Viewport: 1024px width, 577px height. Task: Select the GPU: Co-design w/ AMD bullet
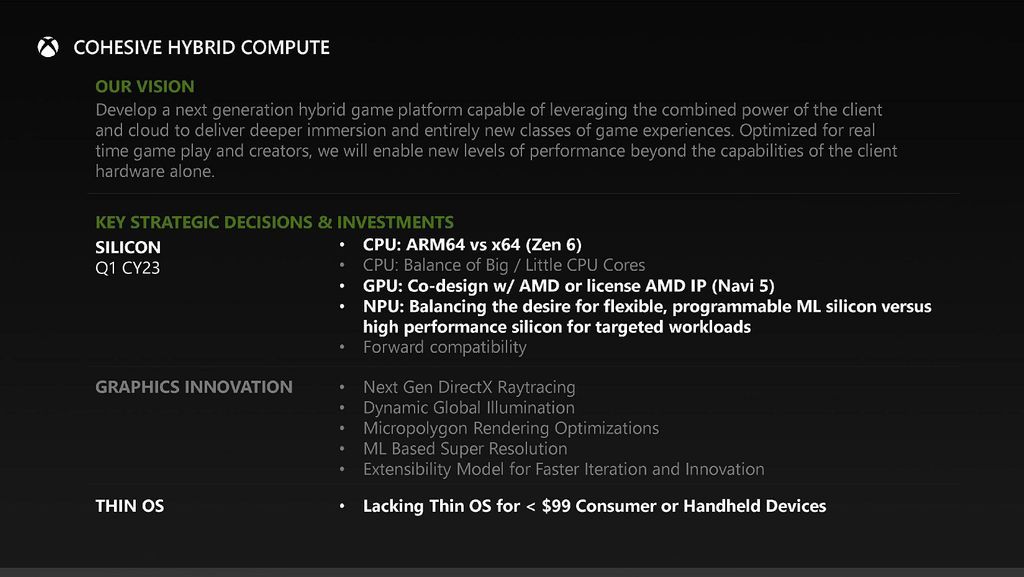point(568,286)
